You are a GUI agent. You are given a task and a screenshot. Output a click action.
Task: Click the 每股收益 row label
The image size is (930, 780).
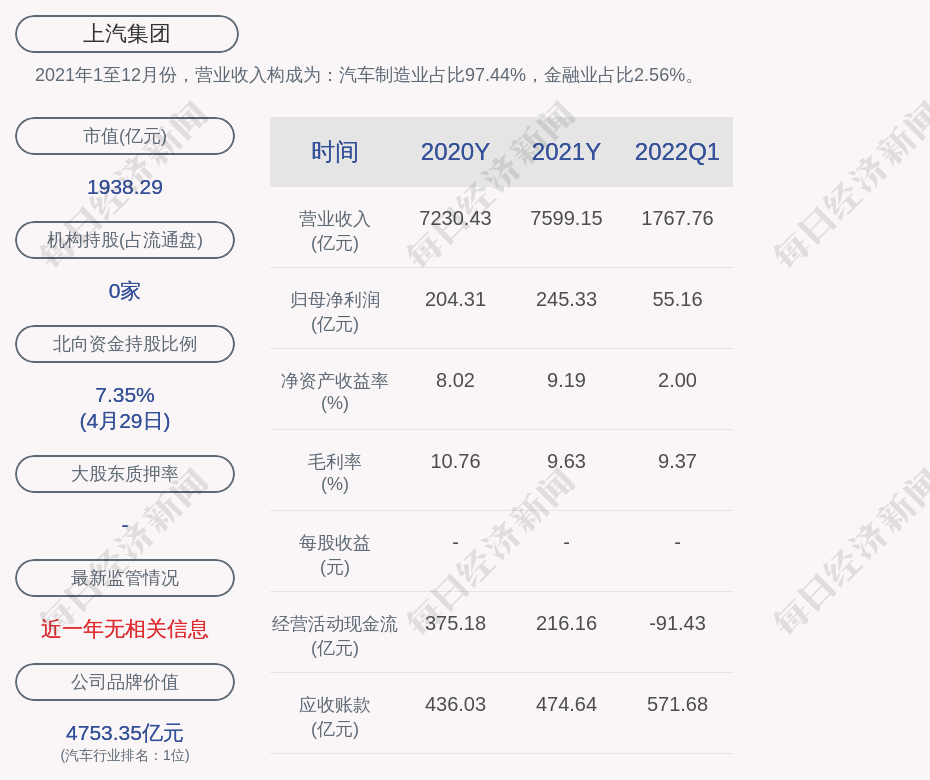pos(335,555)
